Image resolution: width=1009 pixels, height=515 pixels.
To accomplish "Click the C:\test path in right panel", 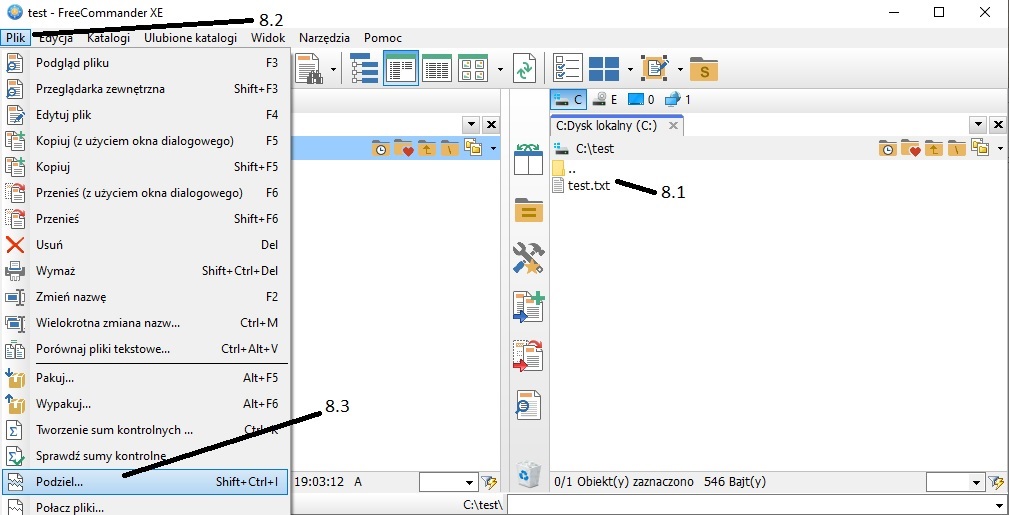I will [595, 149].
